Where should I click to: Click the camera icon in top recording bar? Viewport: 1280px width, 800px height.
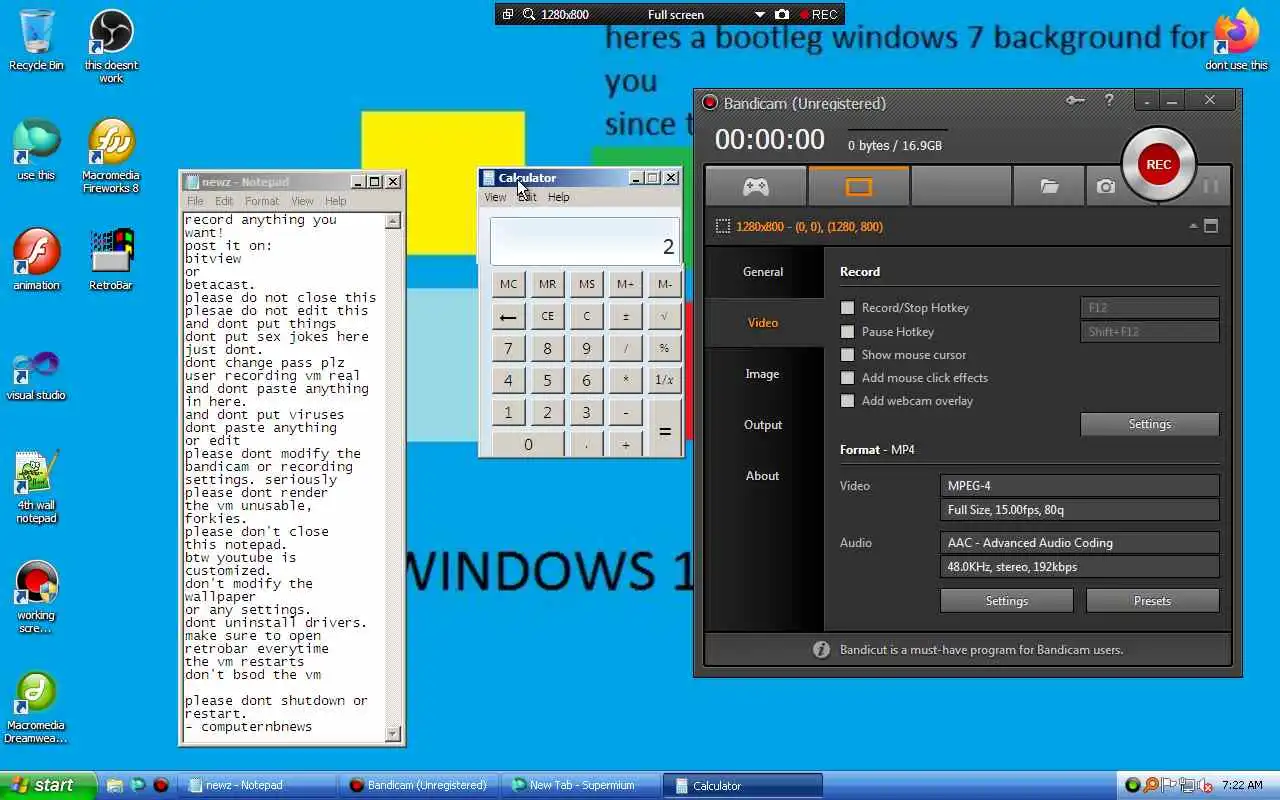pyautogui.click(x=782, y=14)
